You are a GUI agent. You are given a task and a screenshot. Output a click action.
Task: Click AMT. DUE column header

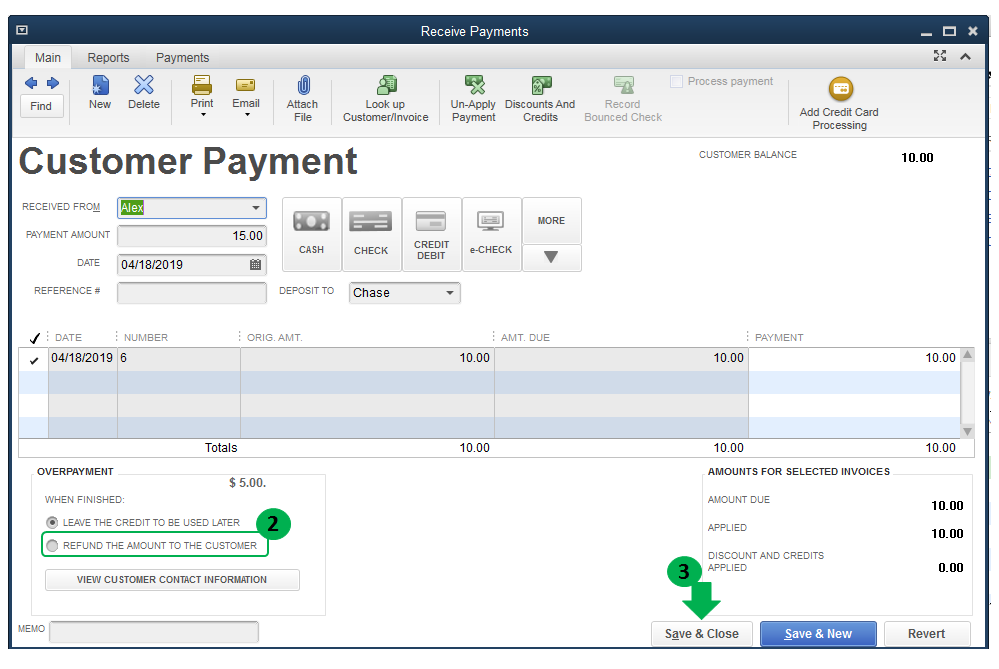pos(525,338)
